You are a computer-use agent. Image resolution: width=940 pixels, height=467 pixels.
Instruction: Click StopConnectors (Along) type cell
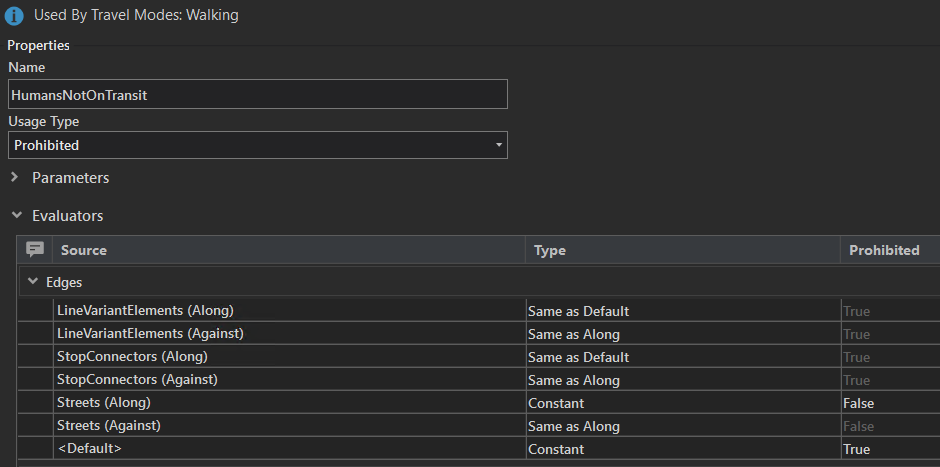(578, 357)
